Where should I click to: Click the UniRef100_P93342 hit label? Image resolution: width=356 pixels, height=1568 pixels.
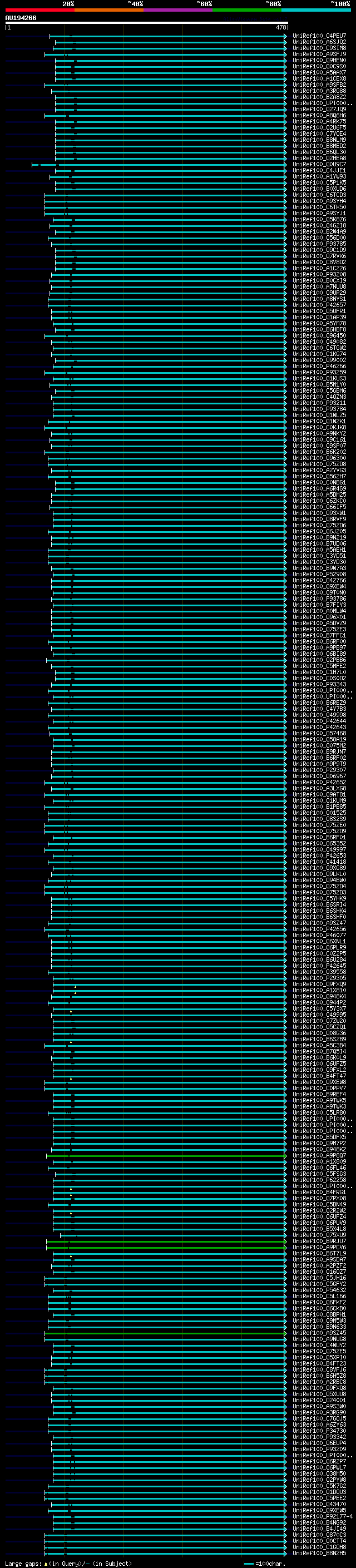[319, 1437]
